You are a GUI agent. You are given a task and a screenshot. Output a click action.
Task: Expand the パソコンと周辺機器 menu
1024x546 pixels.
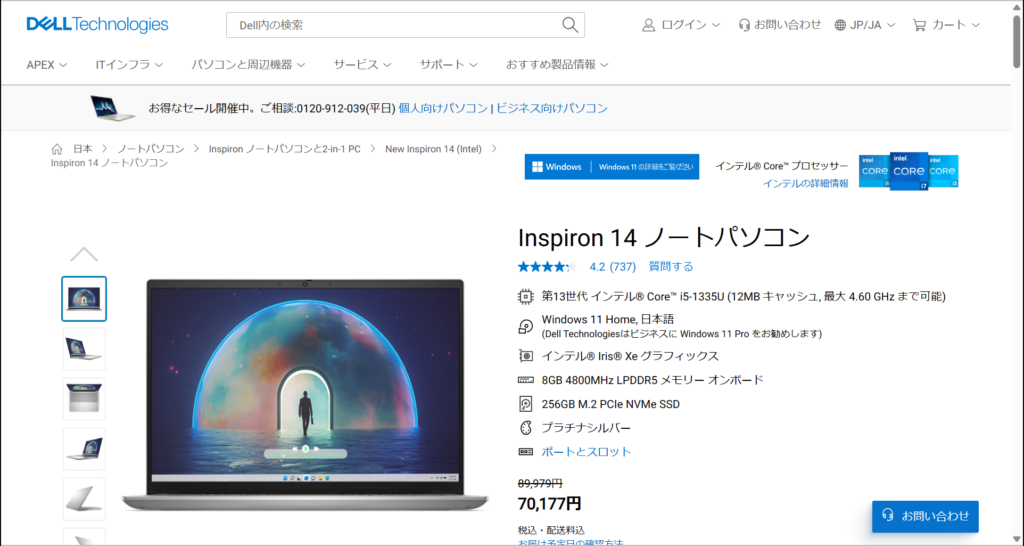pyautogui.click(x=248, y=65)
